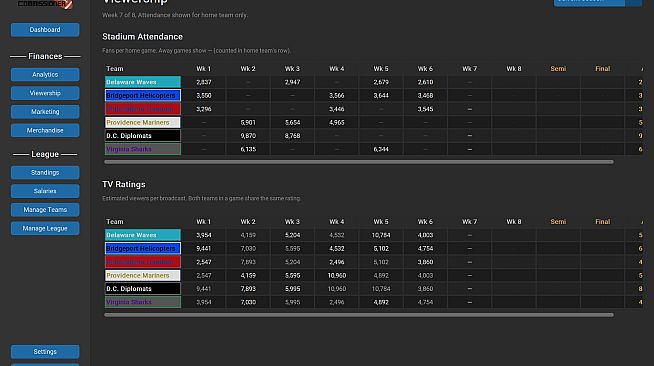Open the Settings page

[45, 351]
